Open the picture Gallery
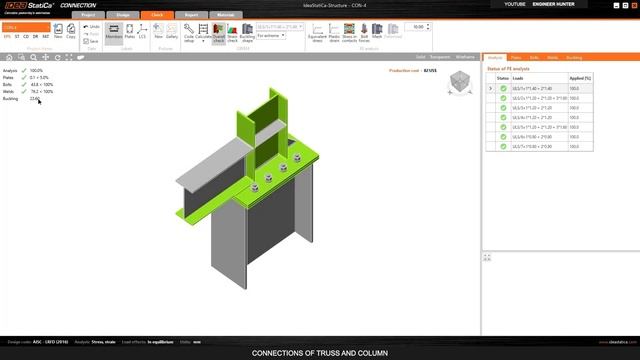Screen dimensions: 640x360 [x=172, y=31]
